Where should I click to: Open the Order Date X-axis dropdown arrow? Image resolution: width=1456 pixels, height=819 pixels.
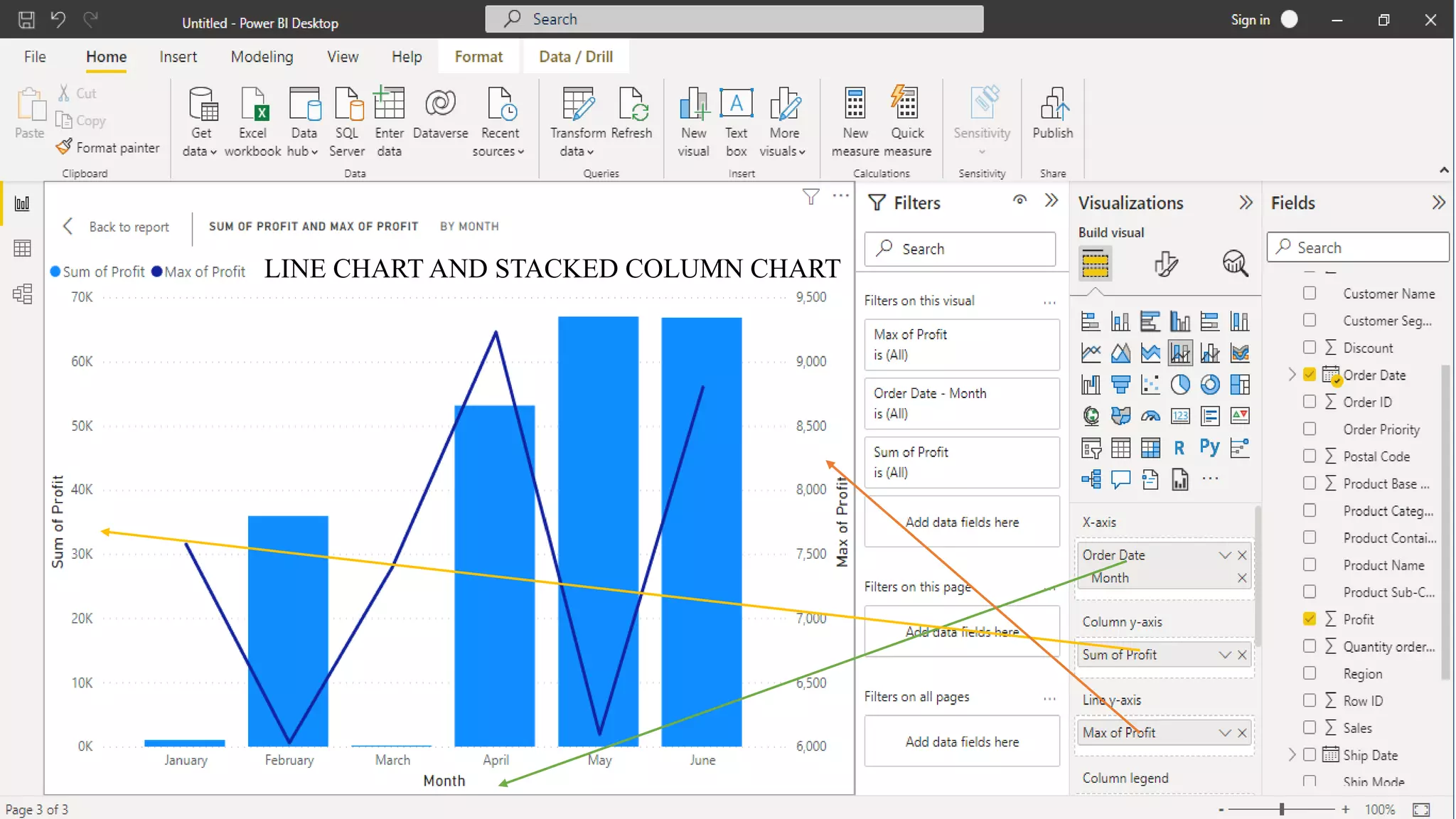coord(1224,555)
